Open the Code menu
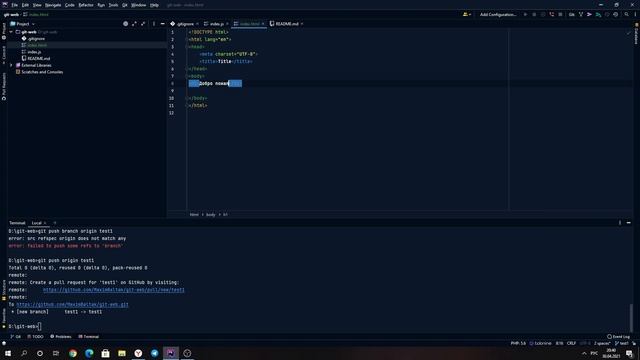The height and width of the screenshot is (360, 640). pos(70,5)
